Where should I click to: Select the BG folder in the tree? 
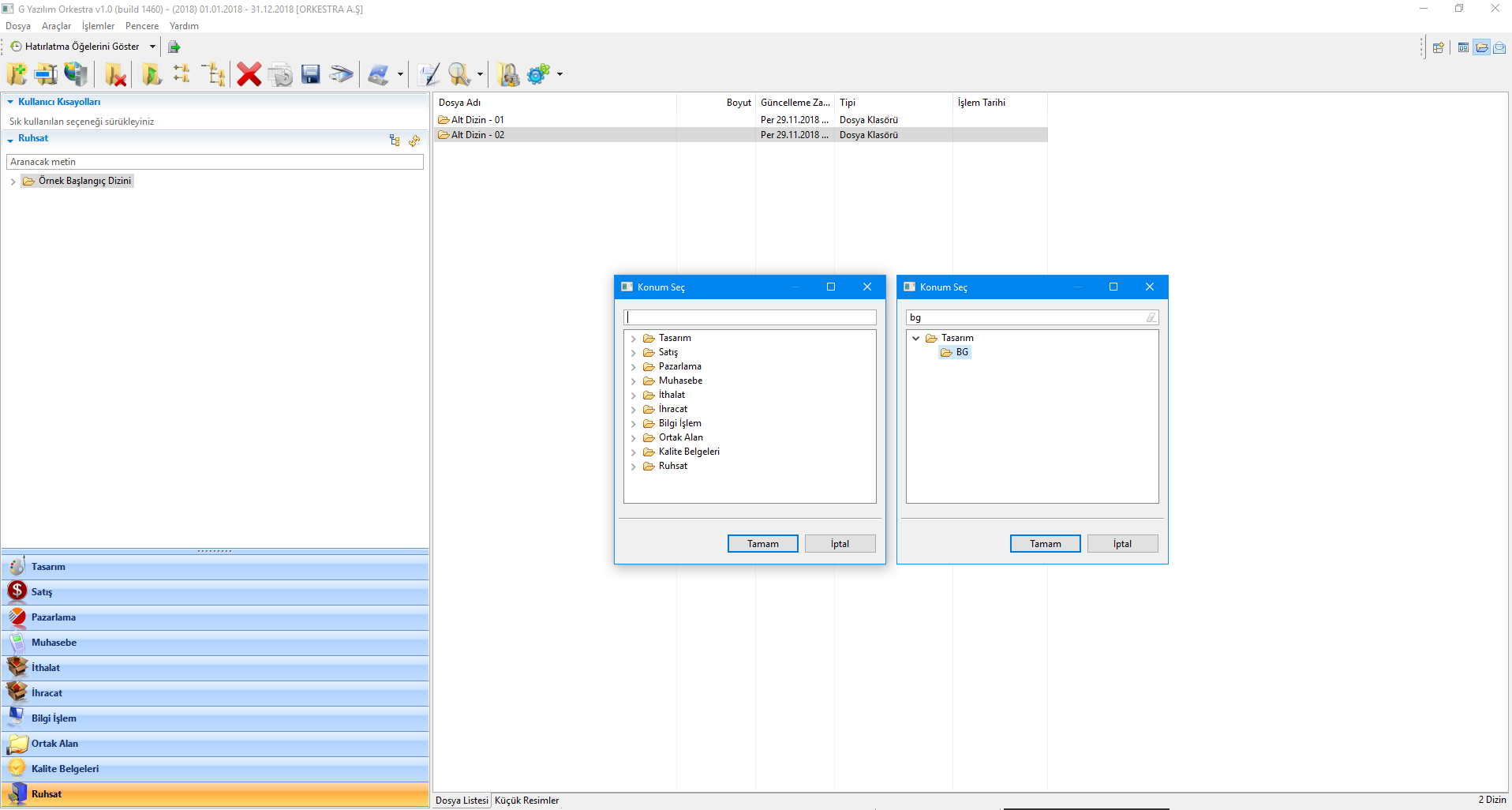click(961, 352)
